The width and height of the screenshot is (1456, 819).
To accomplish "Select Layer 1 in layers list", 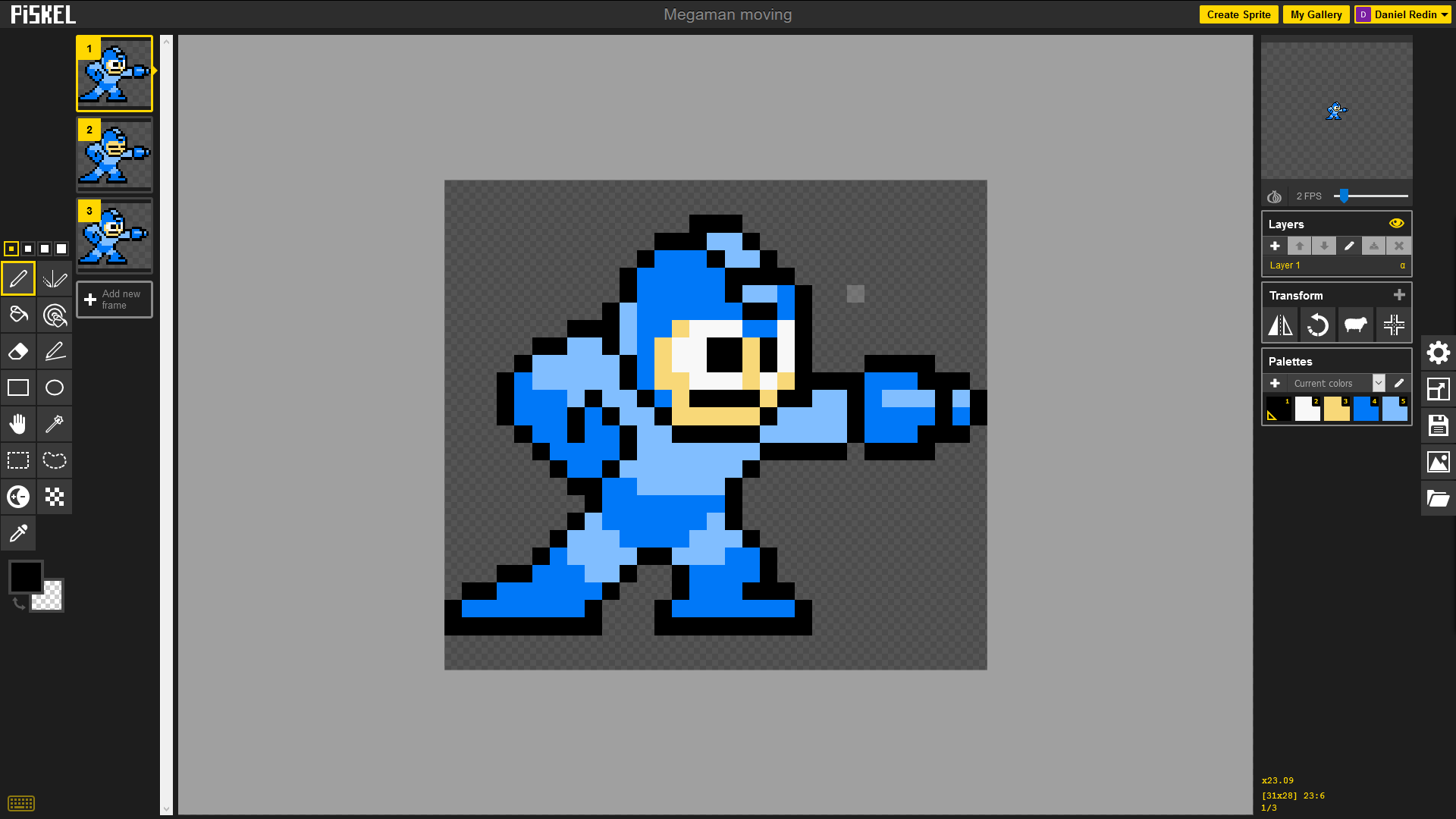I will 1336,265.
